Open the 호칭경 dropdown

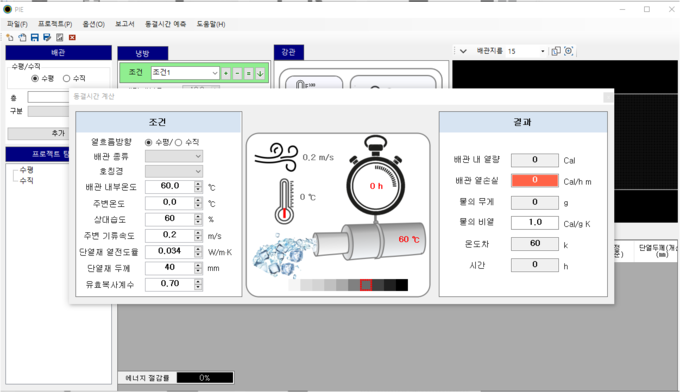174,171
